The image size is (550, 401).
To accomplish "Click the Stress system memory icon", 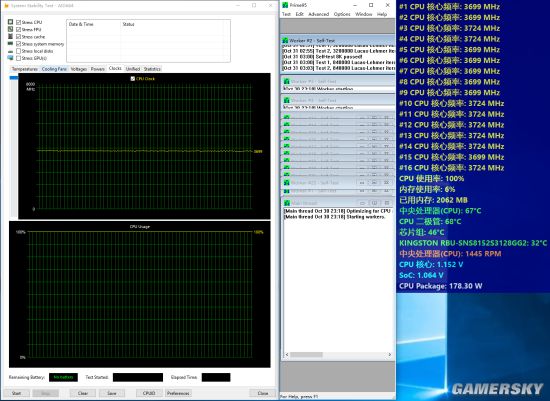I will pos(11,44).
